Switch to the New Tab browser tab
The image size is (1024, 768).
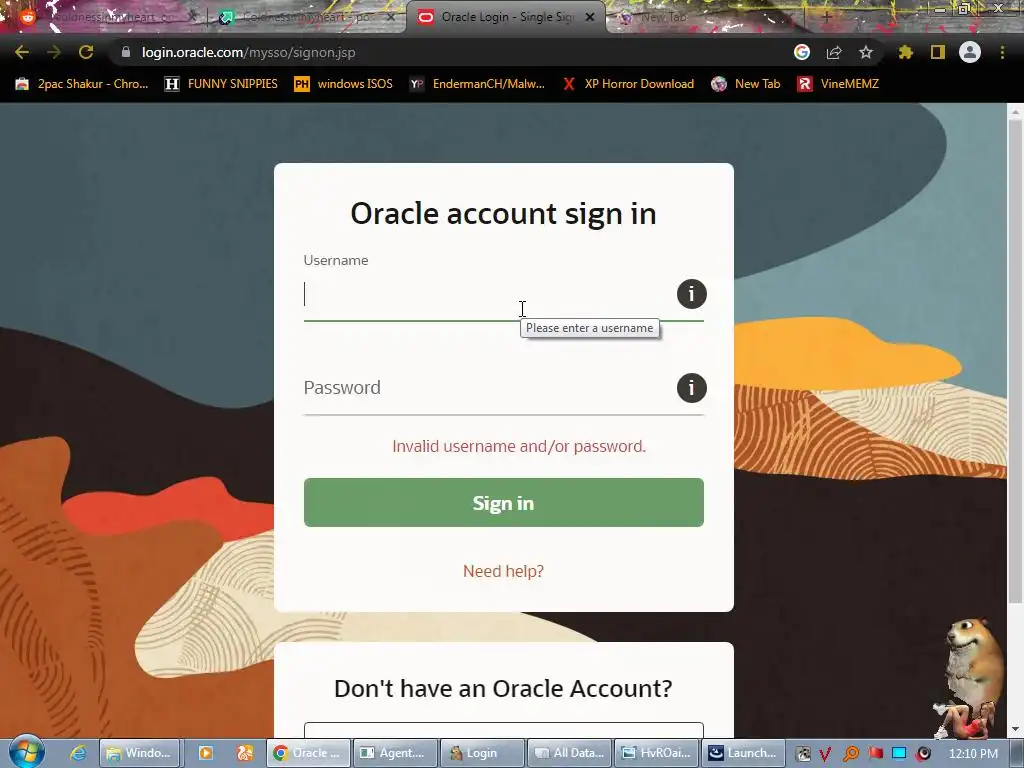tap(705, 17)
